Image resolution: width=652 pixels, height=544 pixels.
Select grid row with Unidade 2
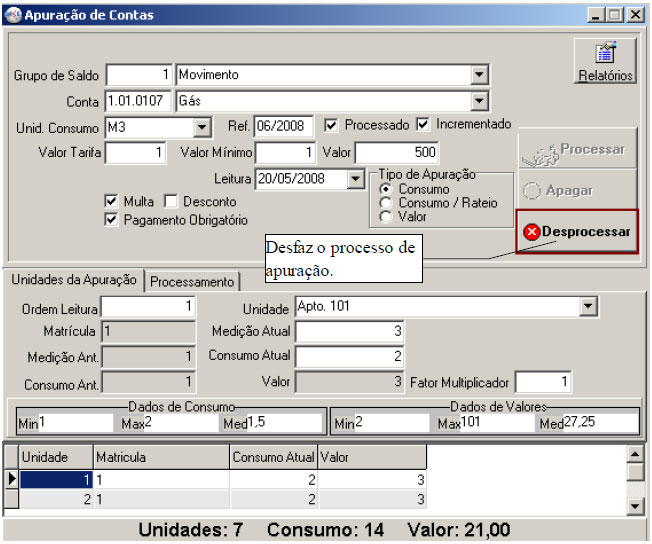click(x=223, y=499)
